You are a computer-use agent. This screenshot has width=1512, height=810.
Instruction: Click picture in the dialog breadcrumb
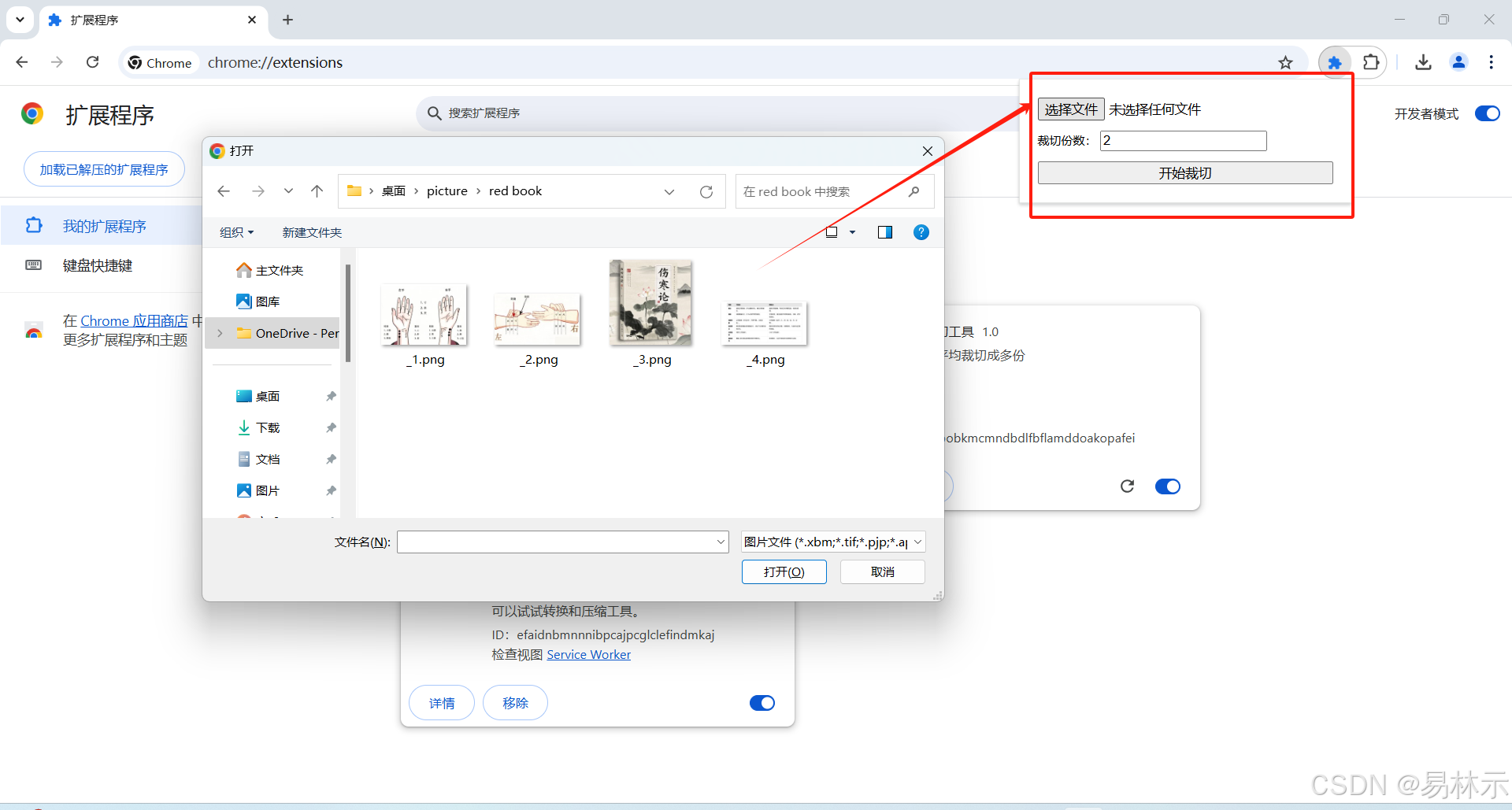447,191
